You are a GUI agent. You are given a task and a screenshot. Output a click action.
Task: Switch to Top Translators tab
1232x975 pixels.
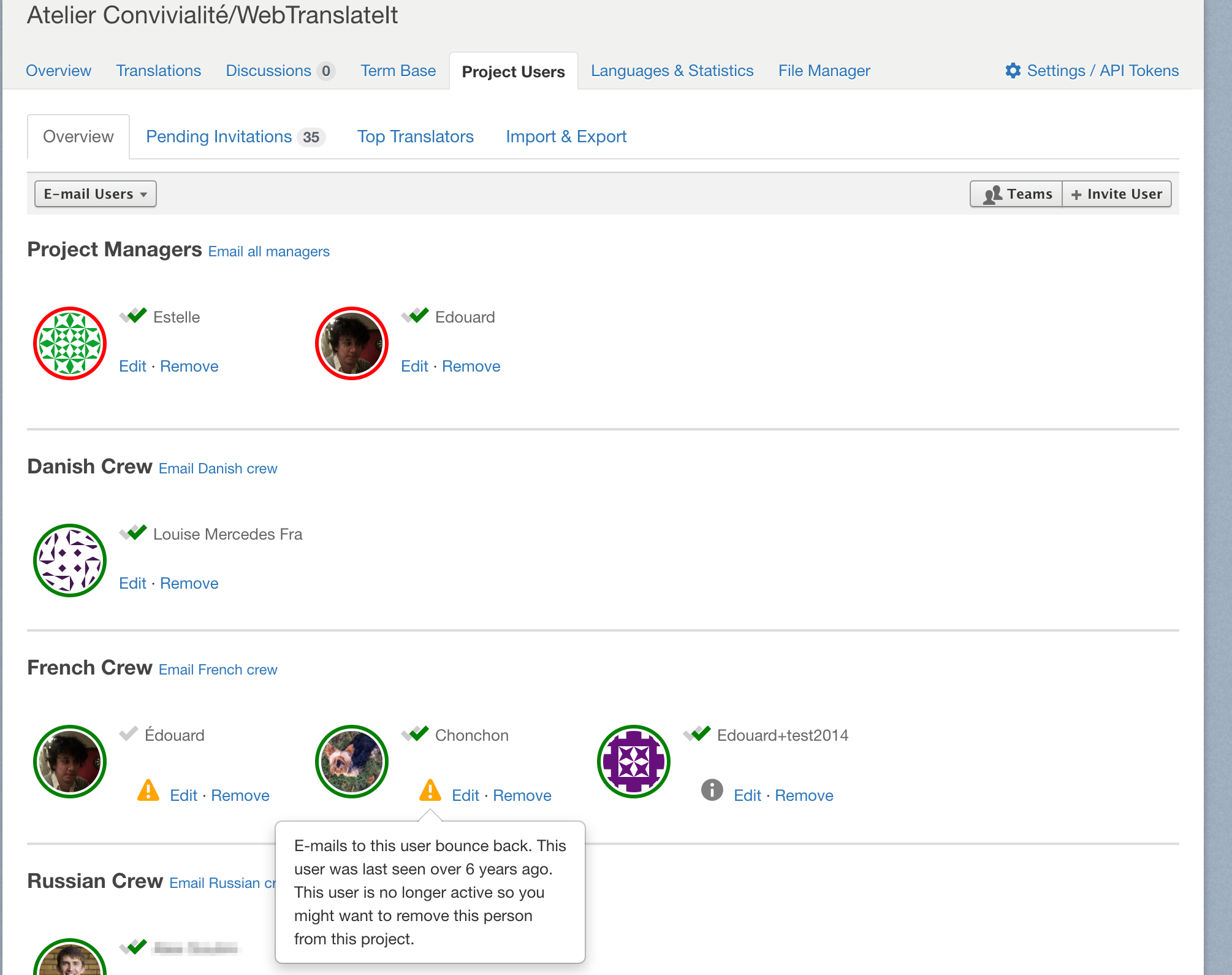(415, 136)
